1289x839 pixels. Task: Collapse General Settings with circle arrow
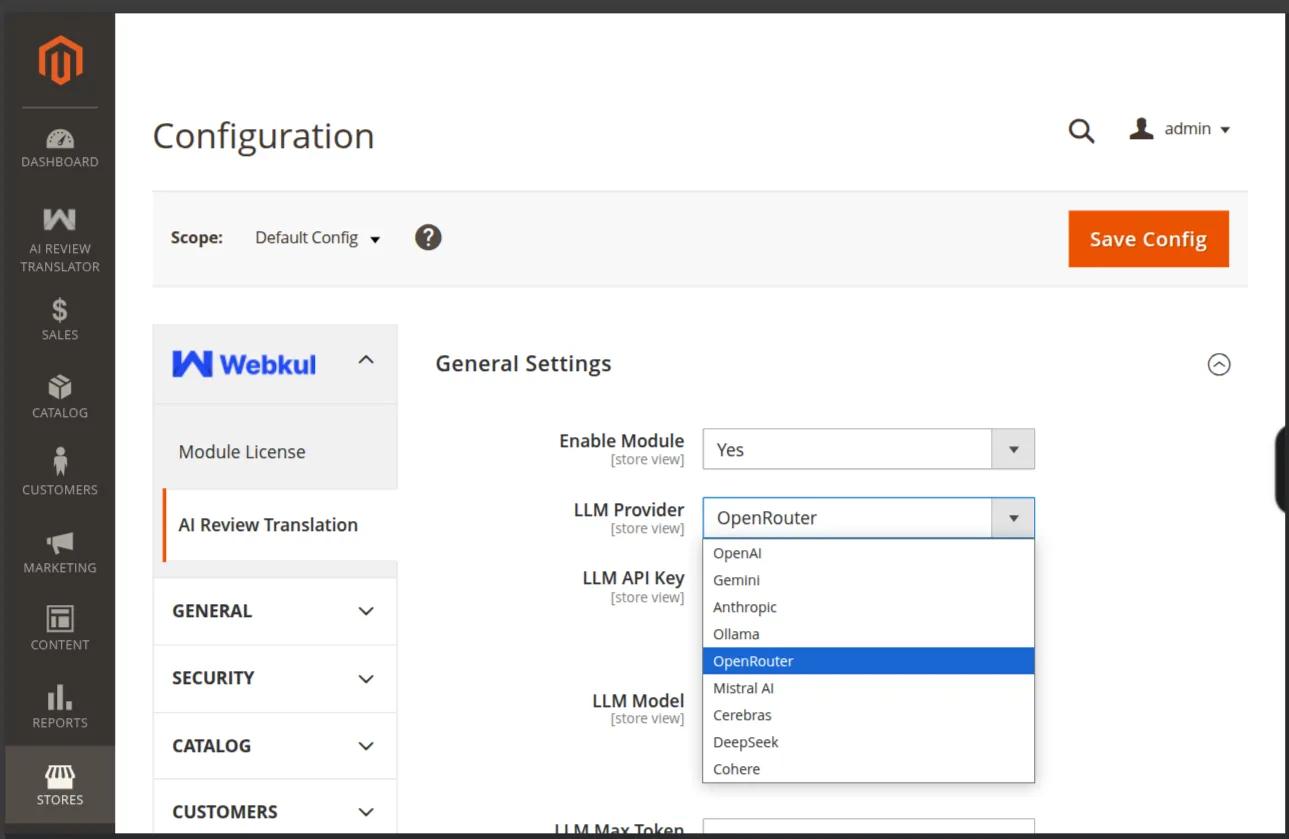[x=1219, y=365]
